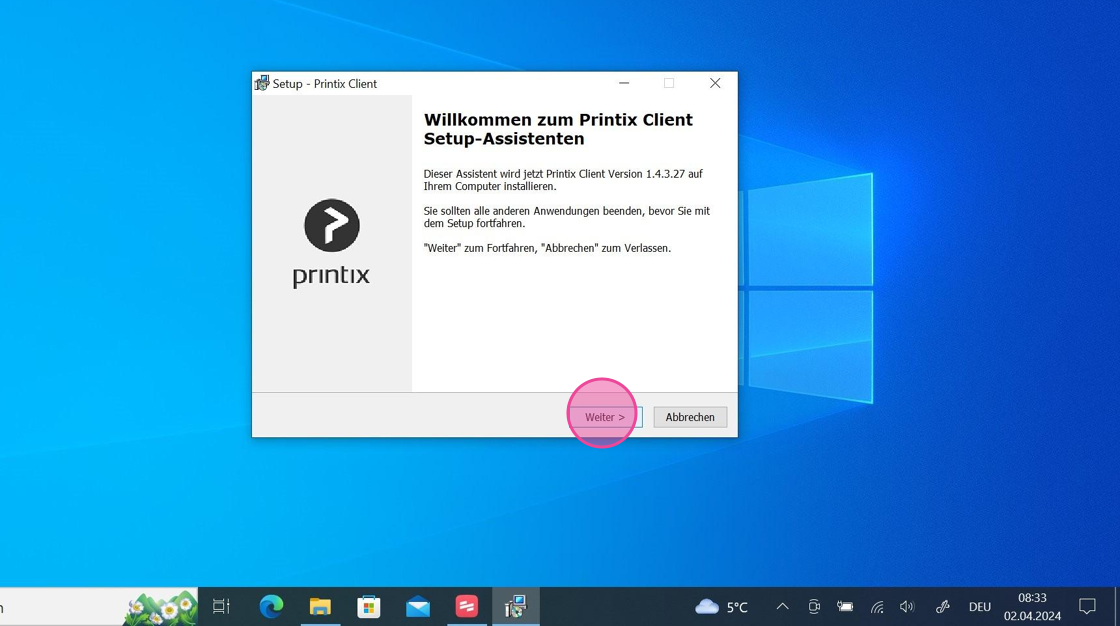
Task: Click the setup icon in the title bar
Action: (262, 83)
